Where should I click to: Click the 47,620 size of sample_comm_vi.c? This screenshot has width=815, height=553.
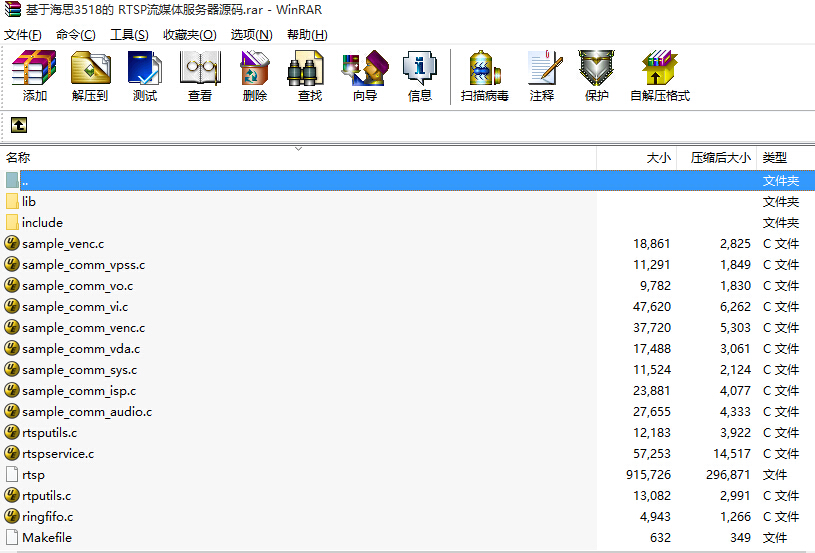click(652, 307)
